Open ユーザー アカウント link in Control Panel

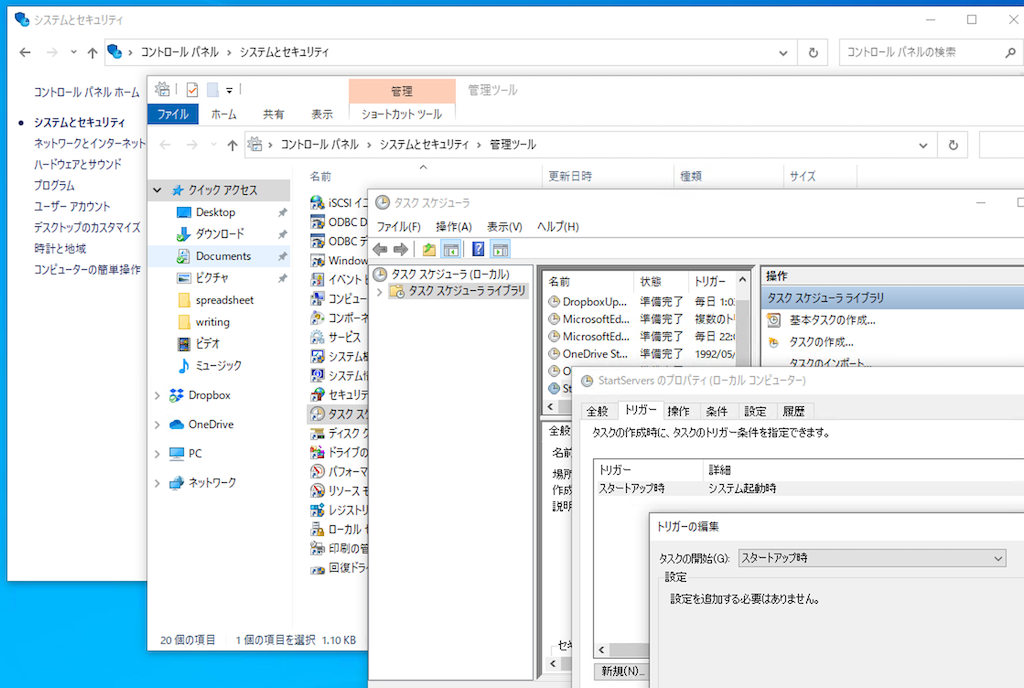72,206
